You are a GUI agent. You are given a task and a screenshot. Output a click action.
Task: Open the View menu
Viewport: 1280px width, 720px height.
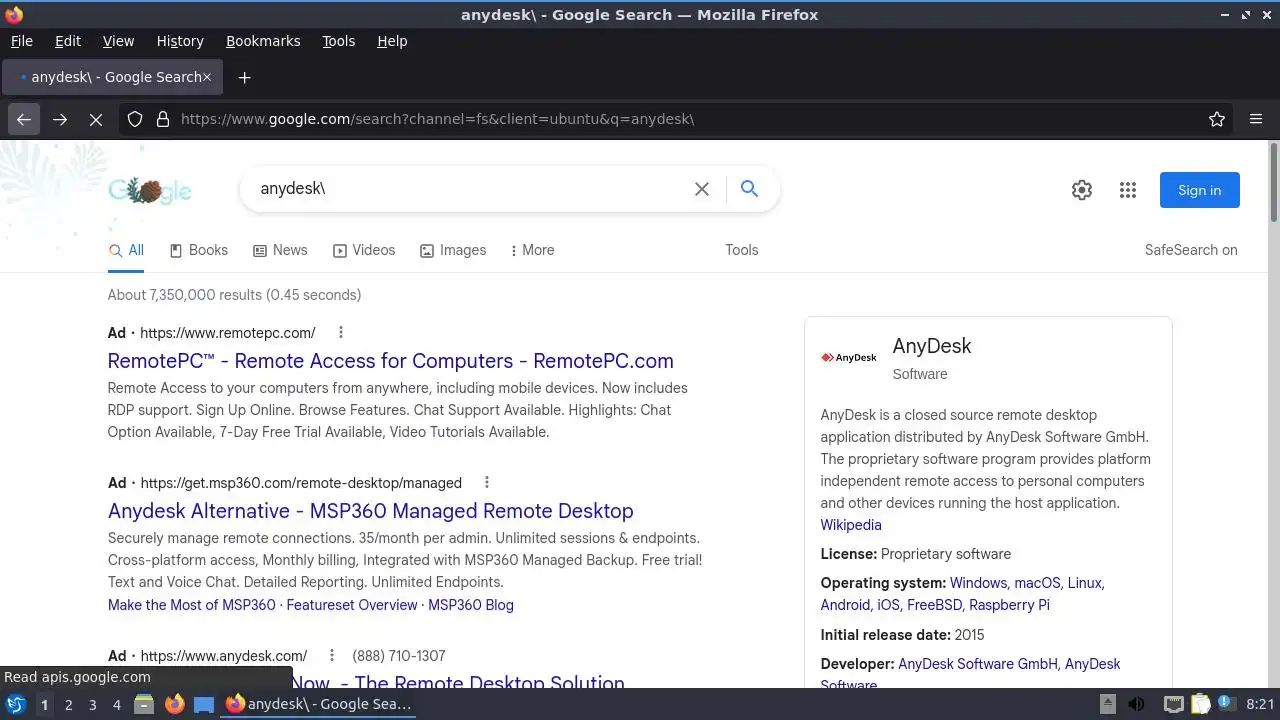[x=118, y=41]
